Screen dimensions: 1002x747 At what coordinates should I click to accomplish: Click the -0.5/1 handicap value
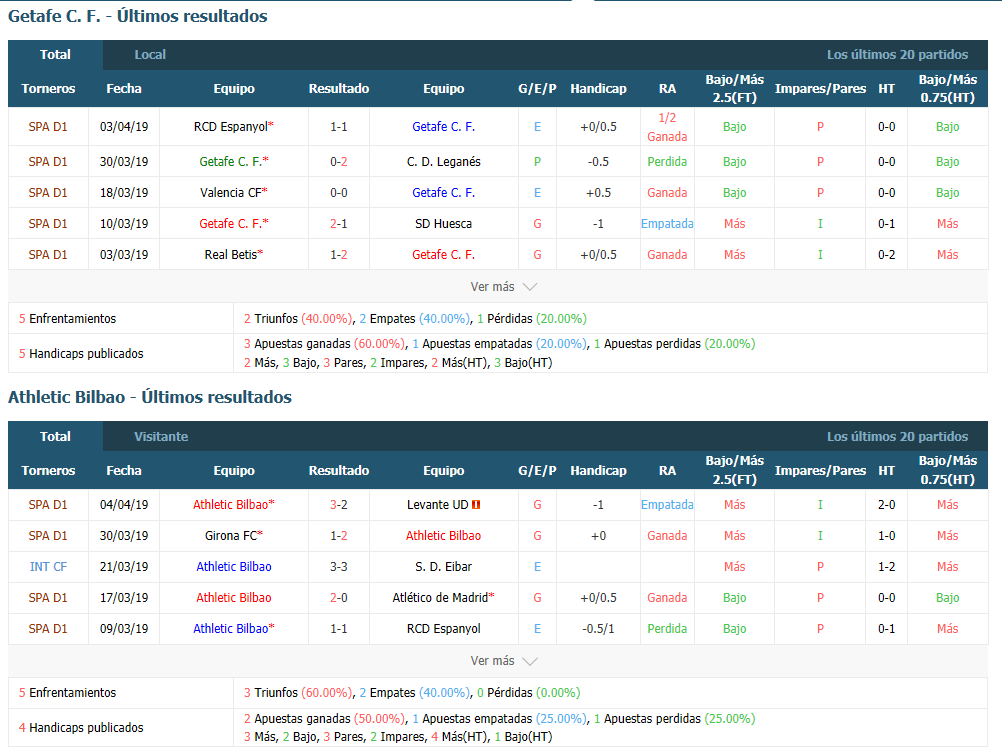pyautogui.click(x=598, y=628)
